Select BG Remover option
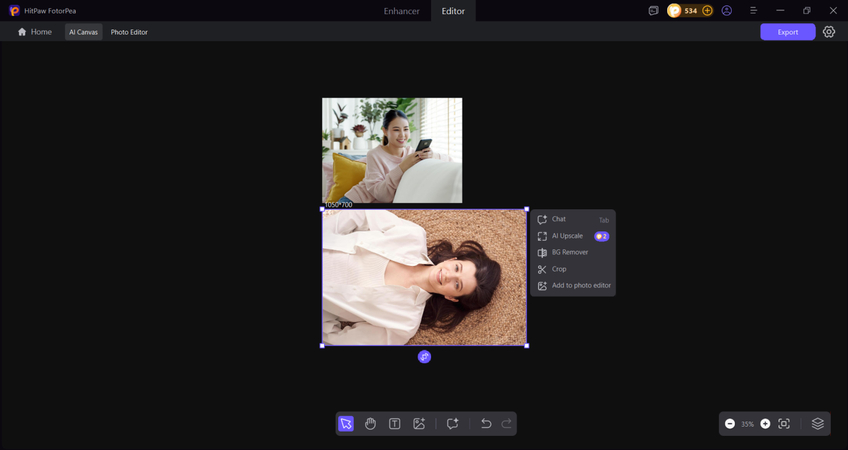 [x=569, y=252]
